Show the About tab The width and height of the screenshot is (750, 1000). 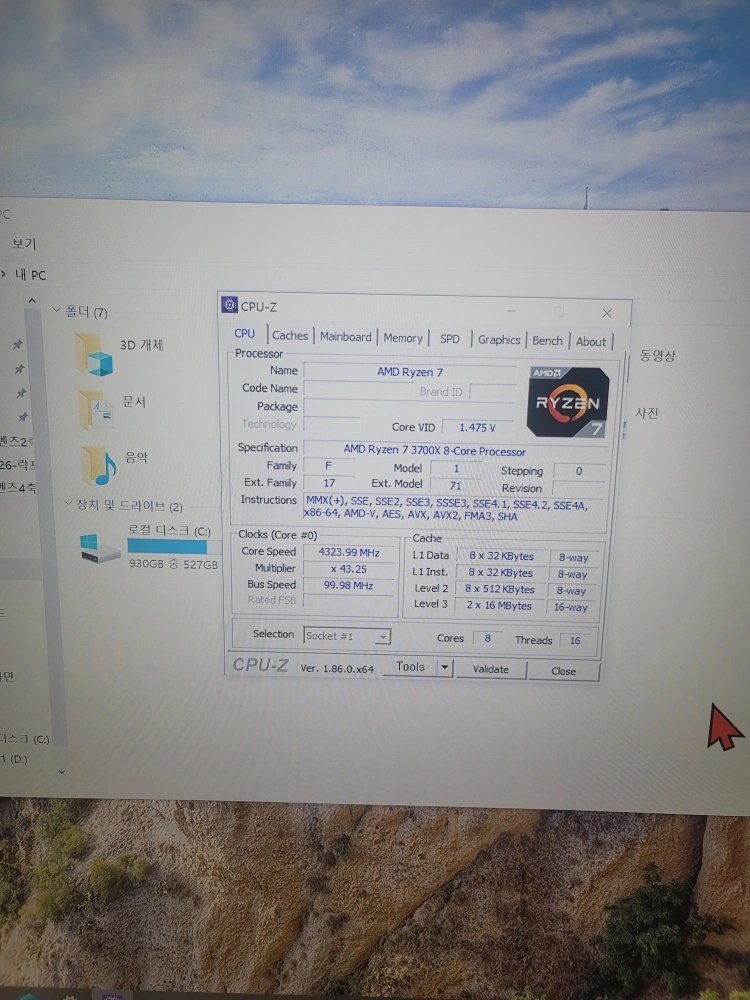pos(591,341)
